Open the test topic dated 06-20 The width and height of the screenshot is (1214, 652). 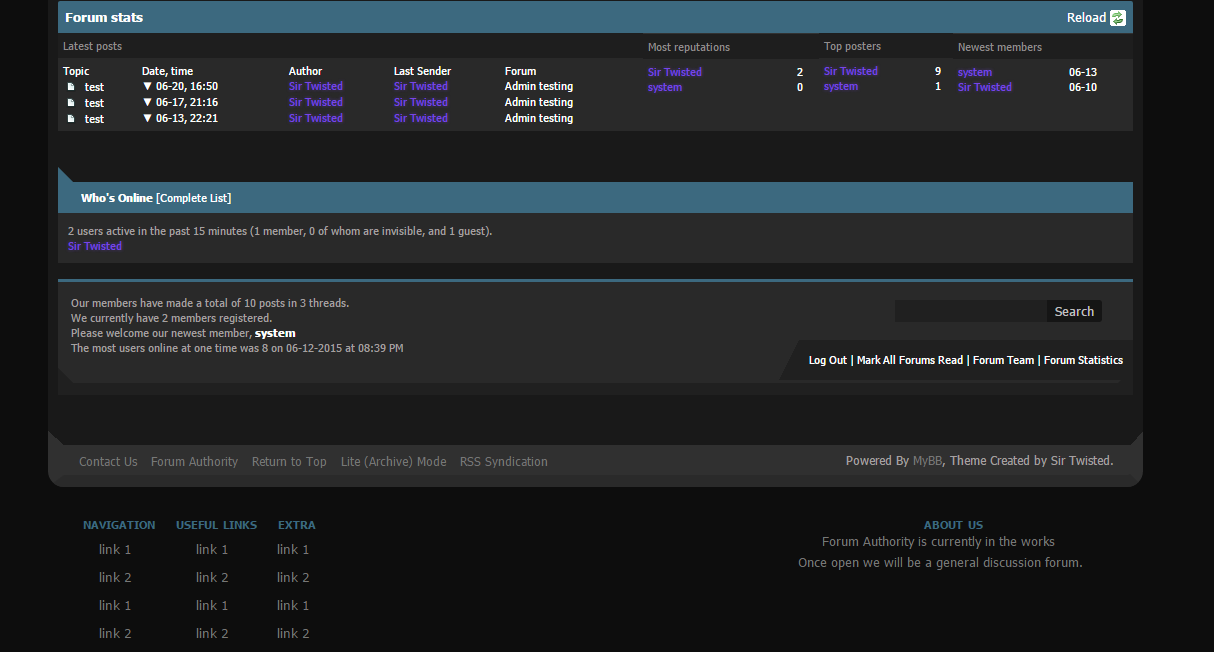[x=94, y=87]
